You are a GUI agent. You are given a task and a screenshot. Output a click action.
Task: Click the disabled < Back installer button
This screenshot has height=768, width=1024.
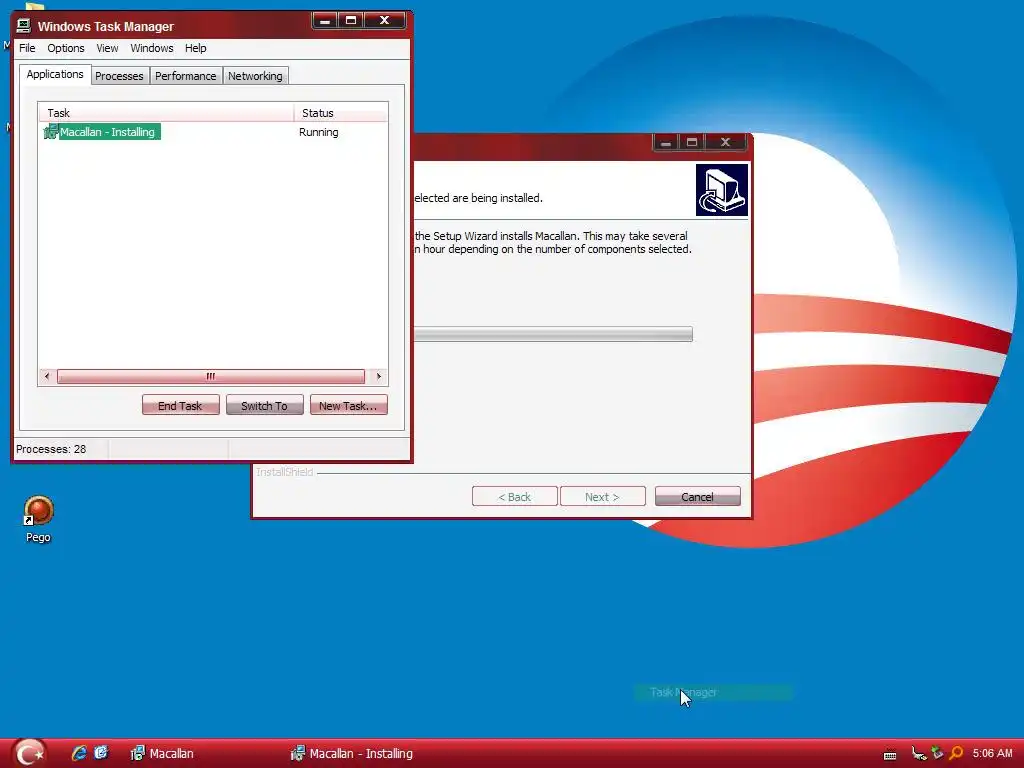[515, 497]
